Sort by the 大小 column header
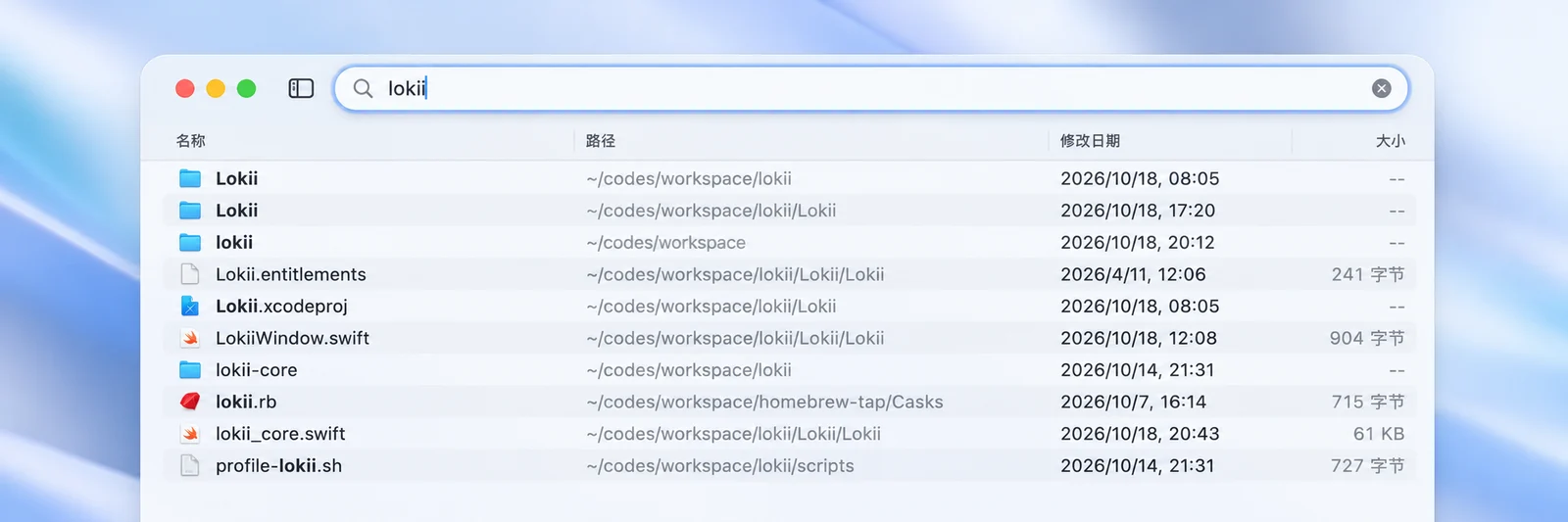The height and width of the screenshot is (522, 1568). tap(1390, 141)
